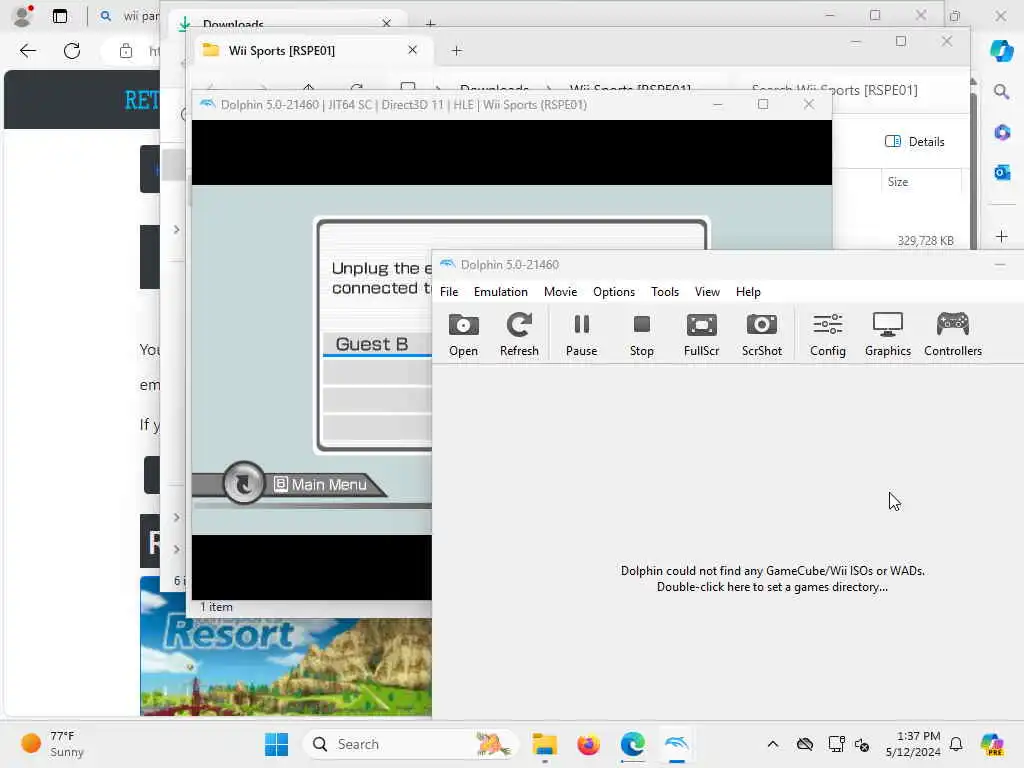The height and width of the screenshot is (768, 1024).
Task: Show hidden system tray icons
Action: [773, 744]
